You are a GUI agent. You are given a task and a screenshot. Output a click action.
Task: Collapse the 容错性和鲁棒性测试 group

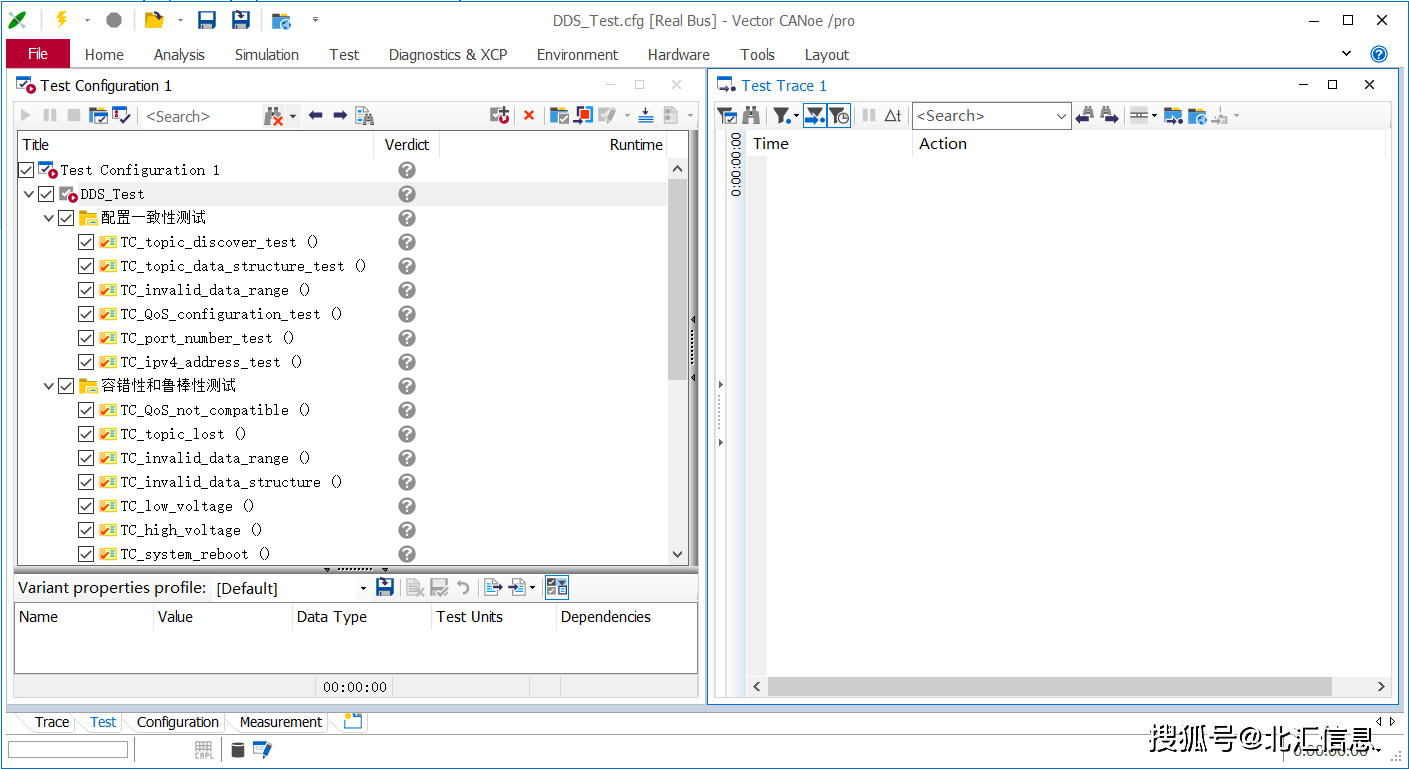pos(49,386)
